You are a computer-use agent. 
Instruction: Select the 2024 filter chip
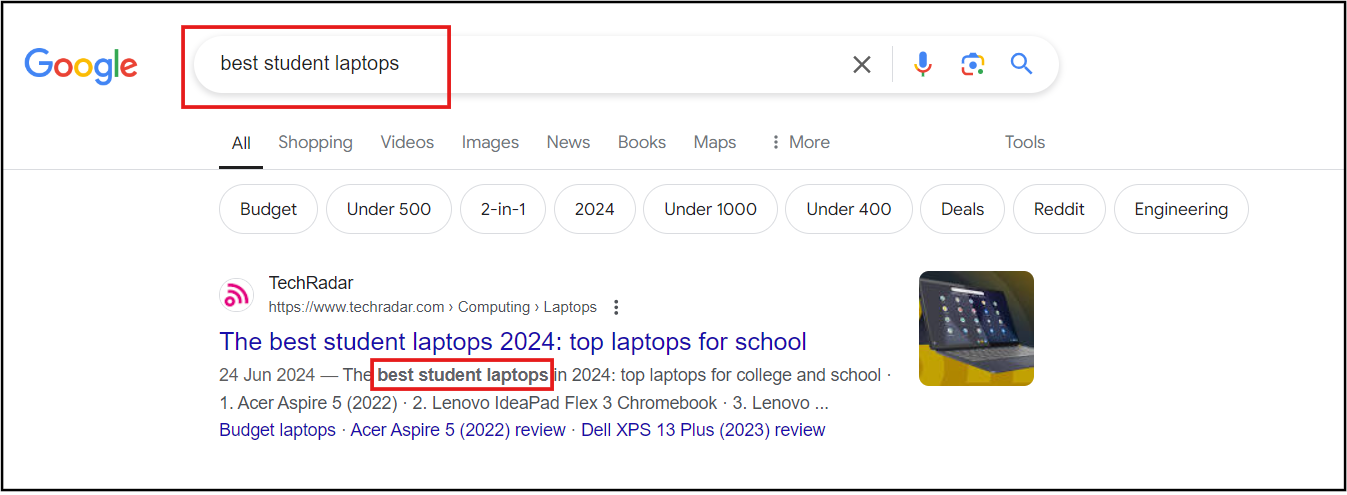click(x=594, y=209)
